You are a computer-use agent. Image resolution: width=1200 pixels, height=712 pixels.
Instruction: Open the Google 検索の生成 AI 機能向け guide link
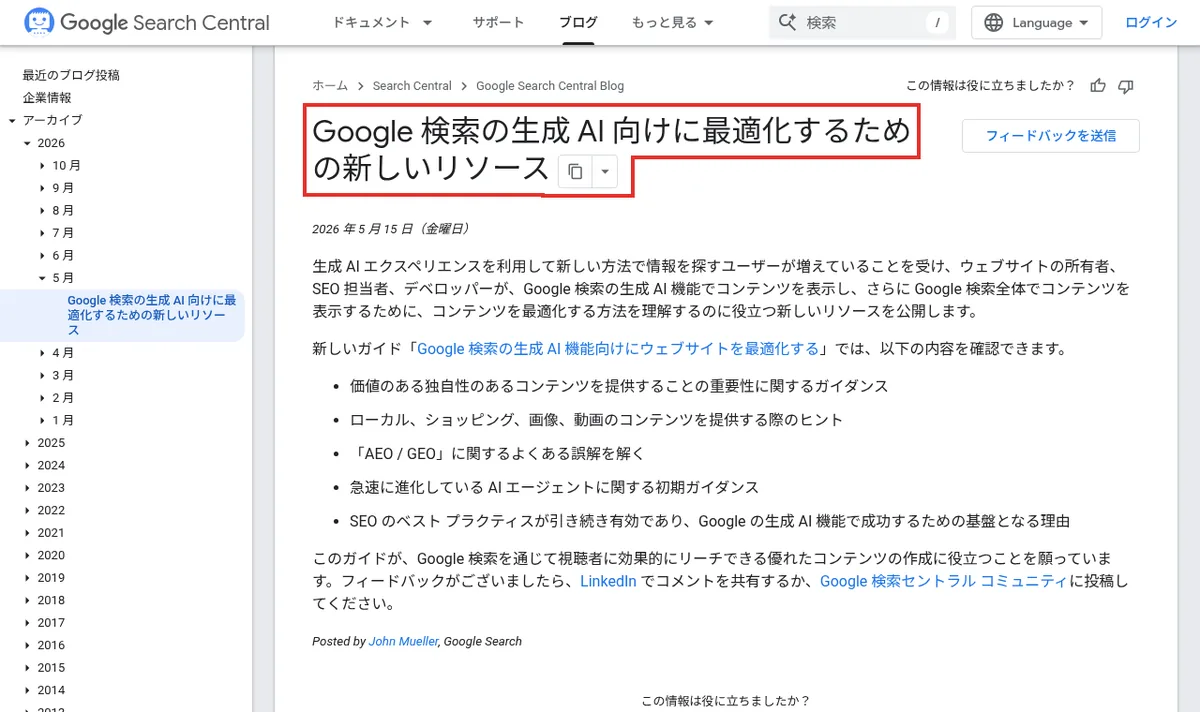[x=618, y=349]
